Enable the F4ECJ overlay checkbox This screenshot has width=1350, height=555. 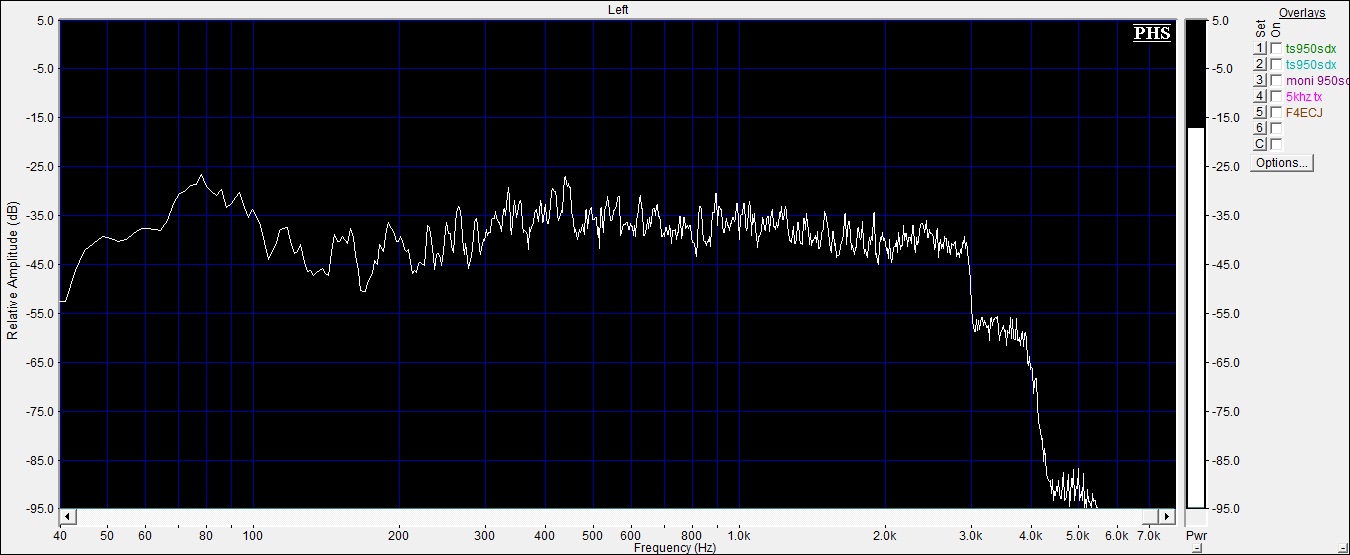pos(1276,112)
